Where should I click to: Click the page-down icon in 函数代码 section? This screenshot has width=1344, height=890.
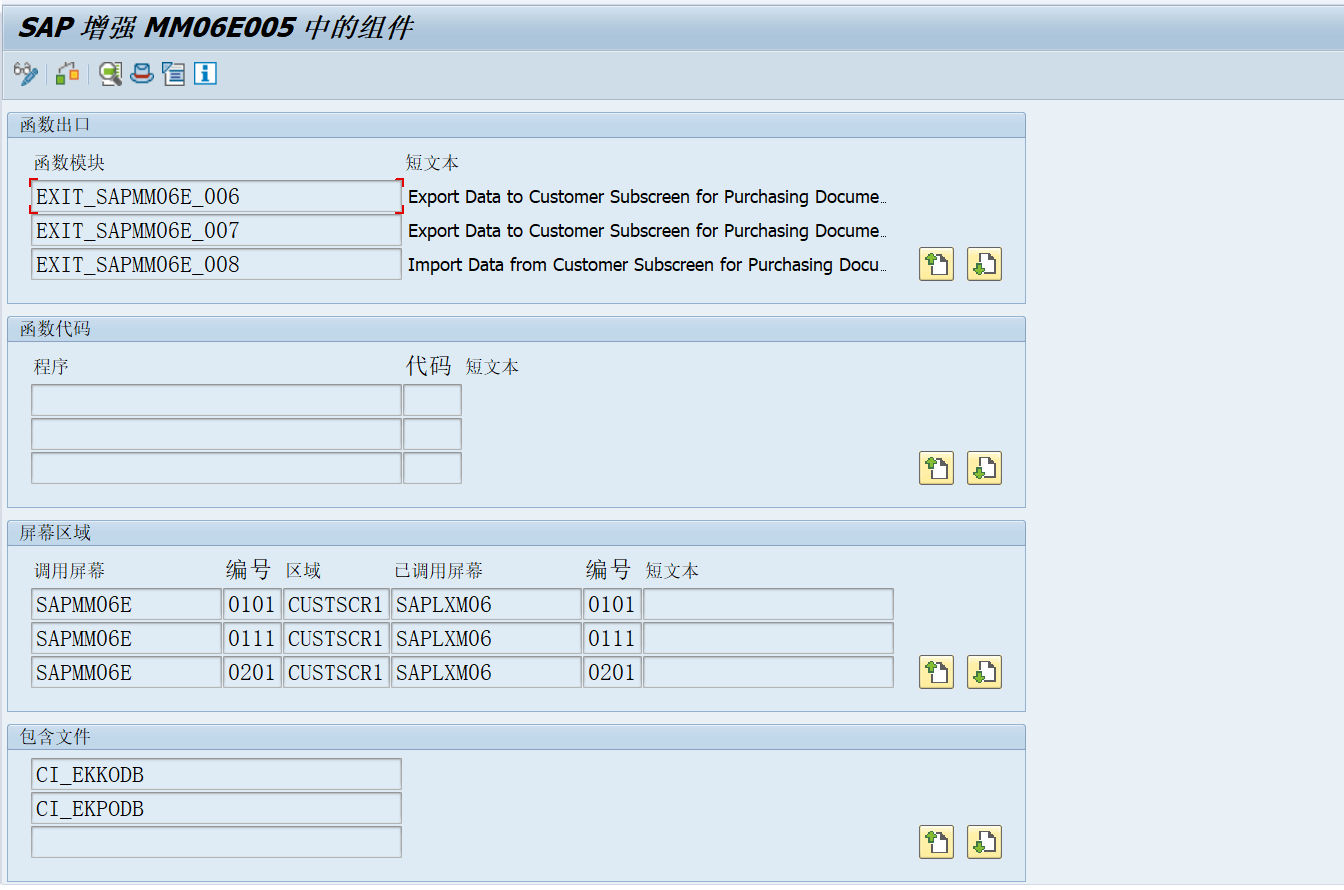click(984, 467)
